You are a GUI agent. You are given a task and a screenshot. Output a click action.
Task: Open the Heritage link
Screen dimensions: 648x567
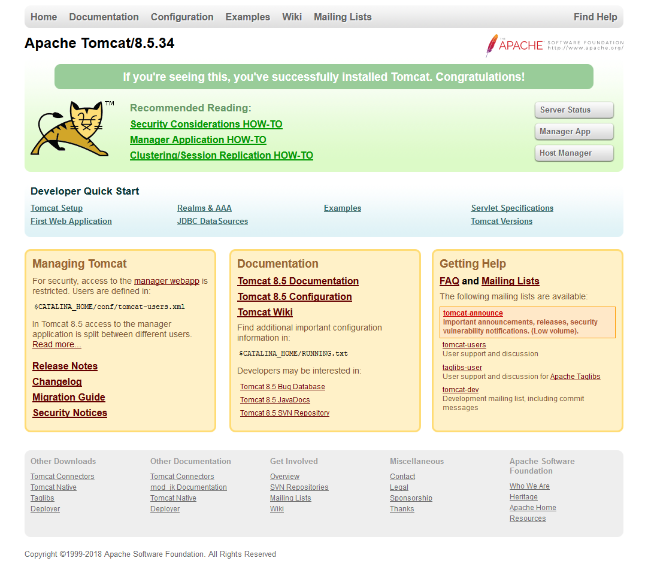[x=523, y=497]
